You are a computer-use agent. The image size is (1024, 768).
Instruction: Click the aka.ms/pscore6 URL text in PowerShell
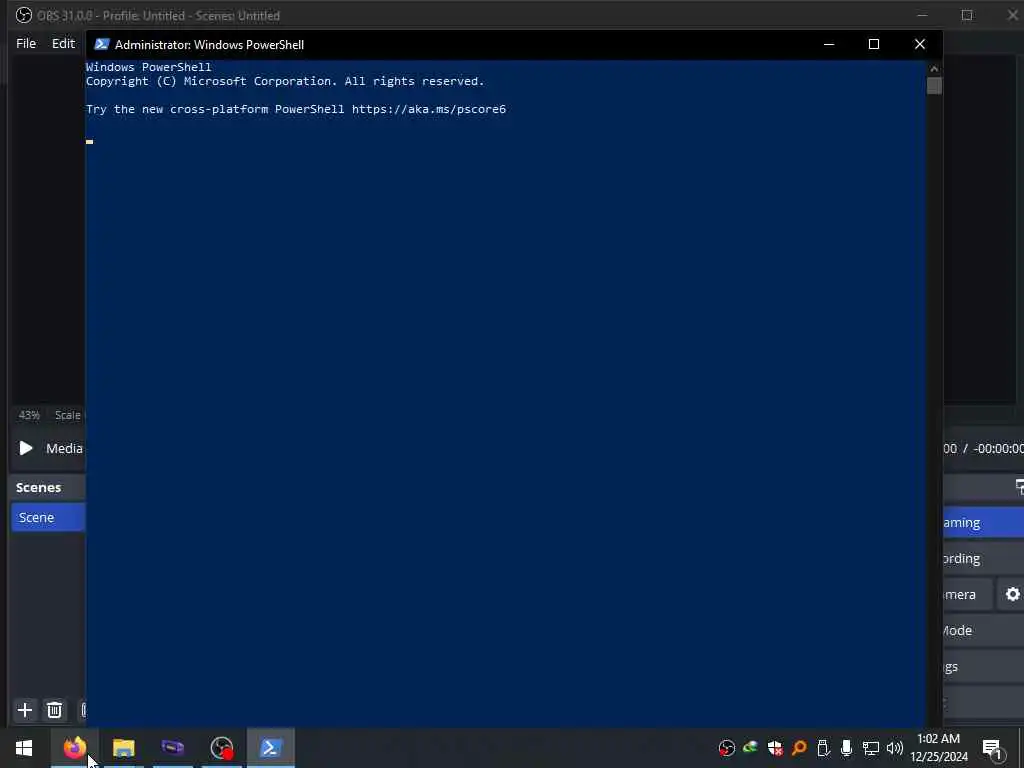click(428, 109)
